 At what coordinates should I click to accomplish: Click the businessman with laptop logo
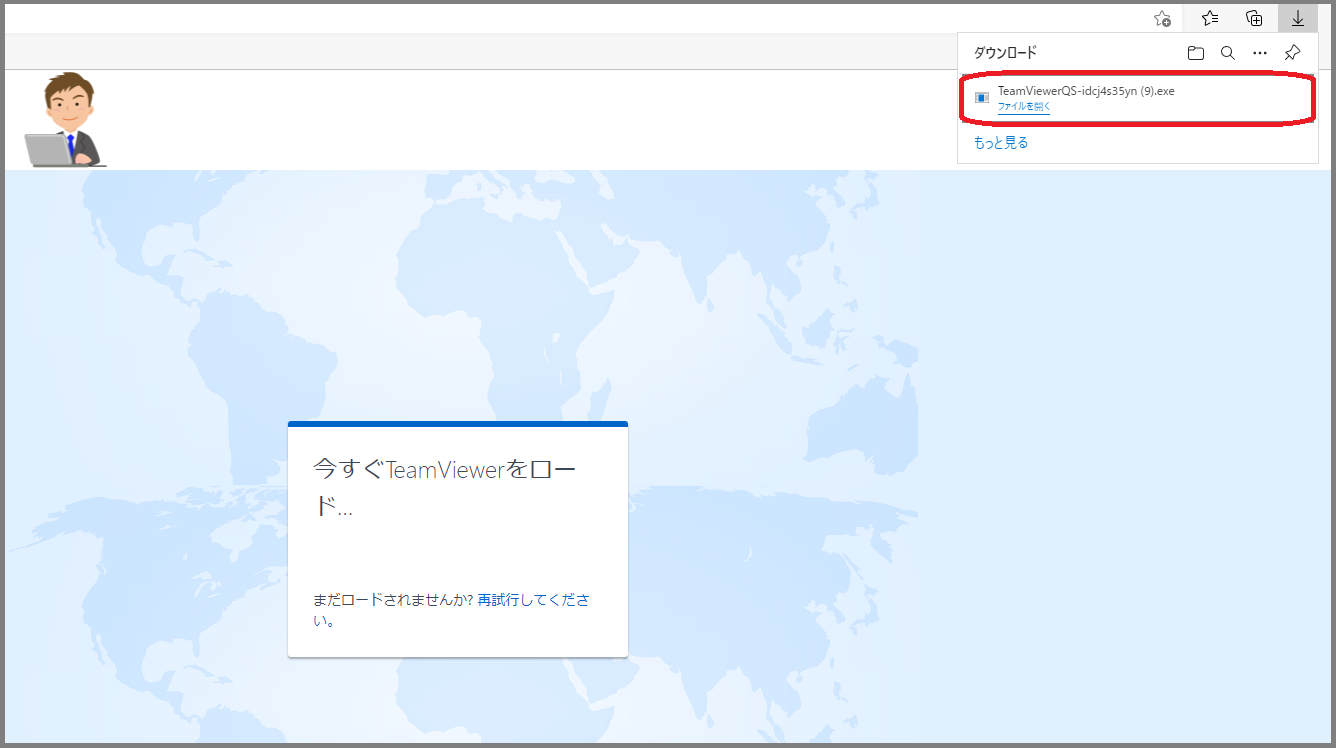click(x=66, y=119)
